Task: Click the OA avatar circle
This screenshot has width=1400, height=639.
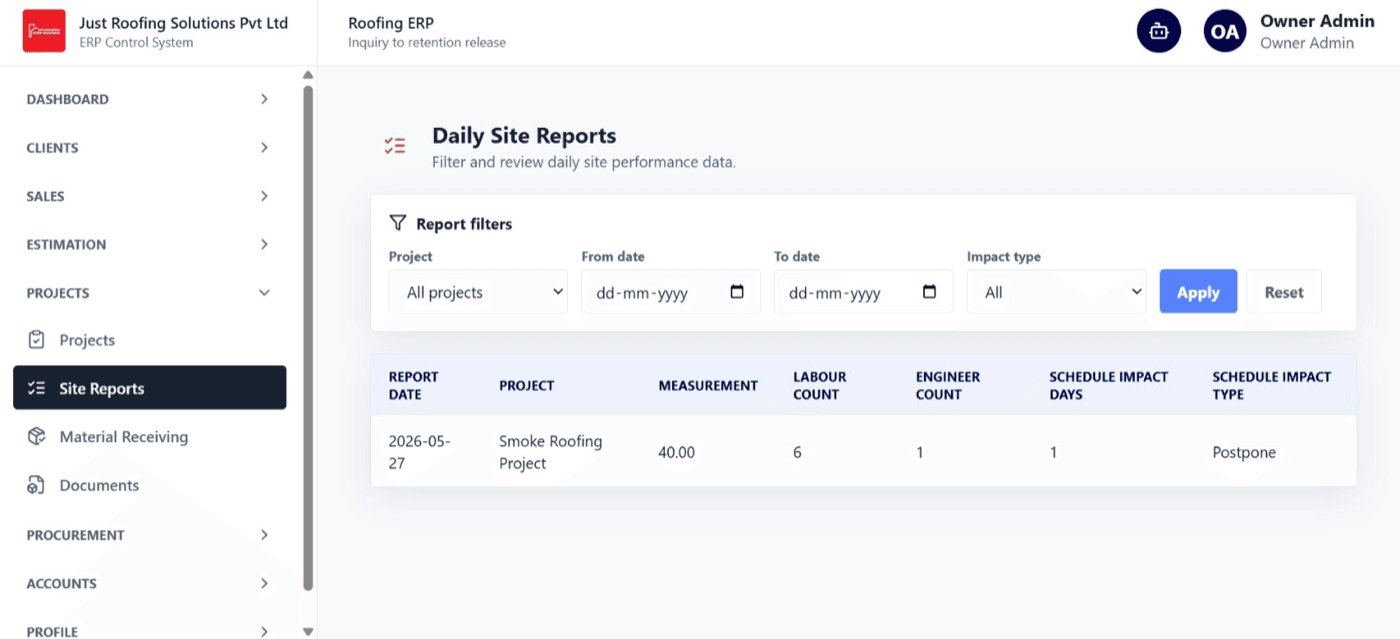Action: (1225, 31)
